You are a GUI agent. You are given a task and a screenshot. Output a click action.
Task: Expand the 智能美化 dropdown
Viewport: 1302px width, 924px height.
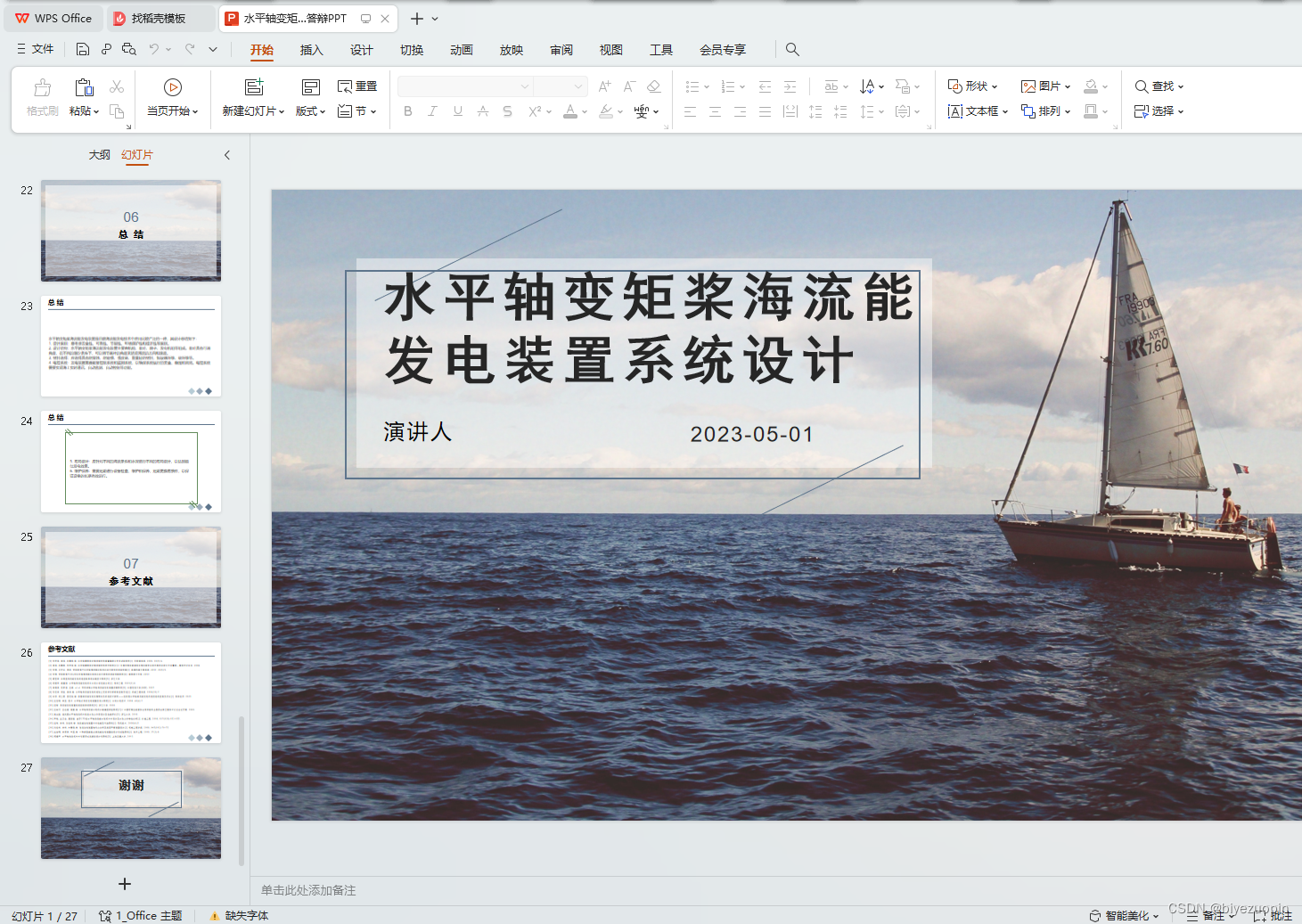1153,915
